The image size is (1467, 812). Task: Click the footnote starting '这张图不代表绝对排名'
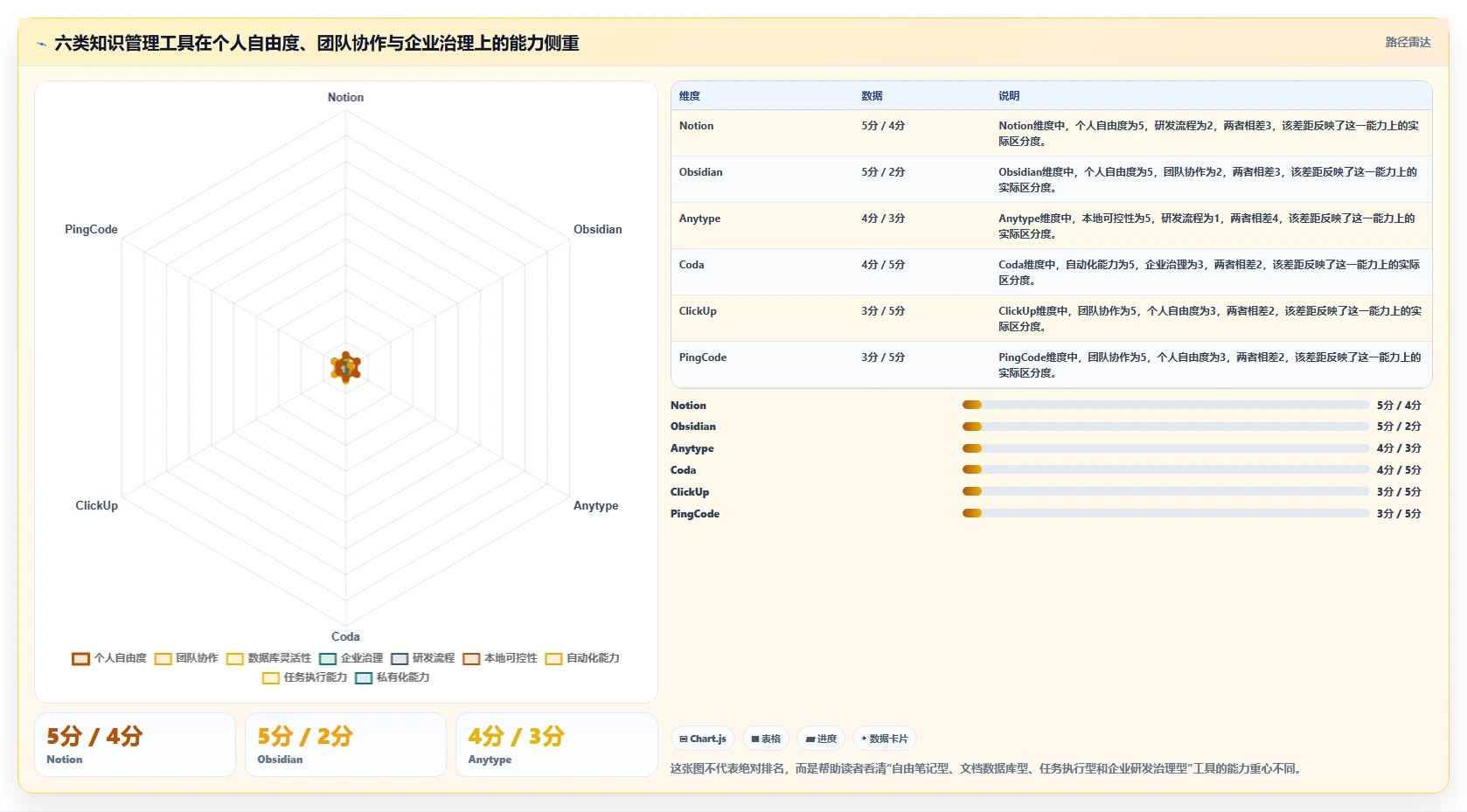point(988,769)
